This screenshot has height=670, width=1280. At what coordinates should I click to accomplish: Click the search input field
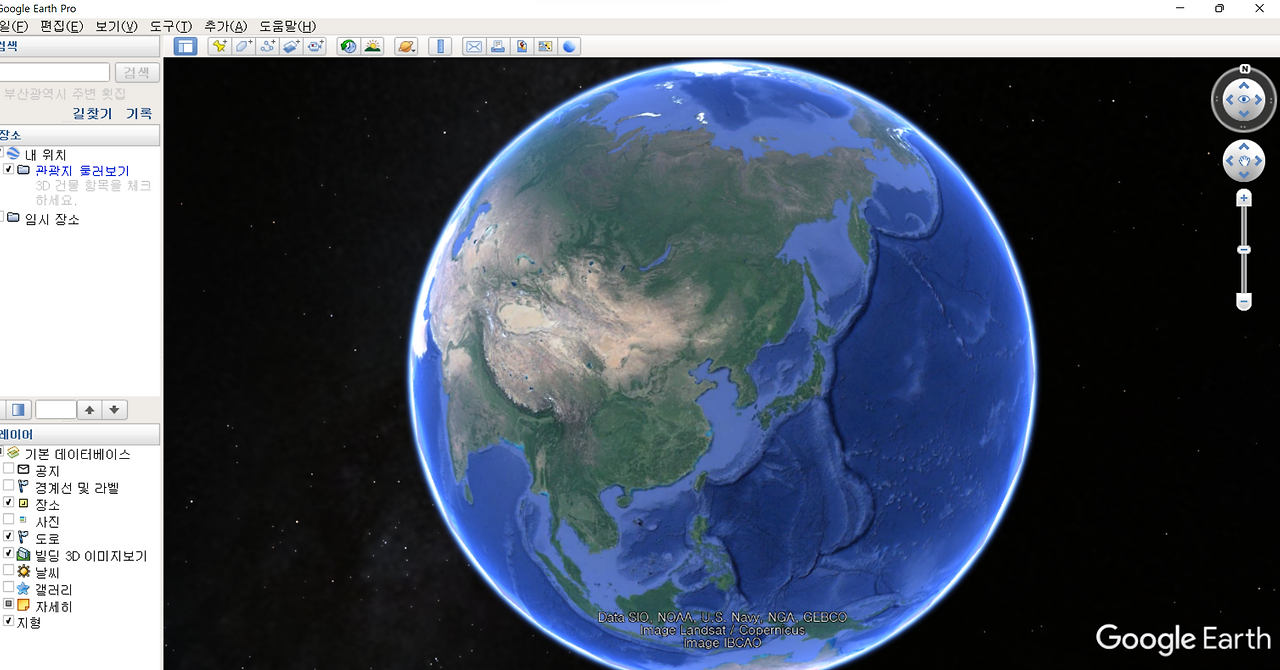coord(54,72)
